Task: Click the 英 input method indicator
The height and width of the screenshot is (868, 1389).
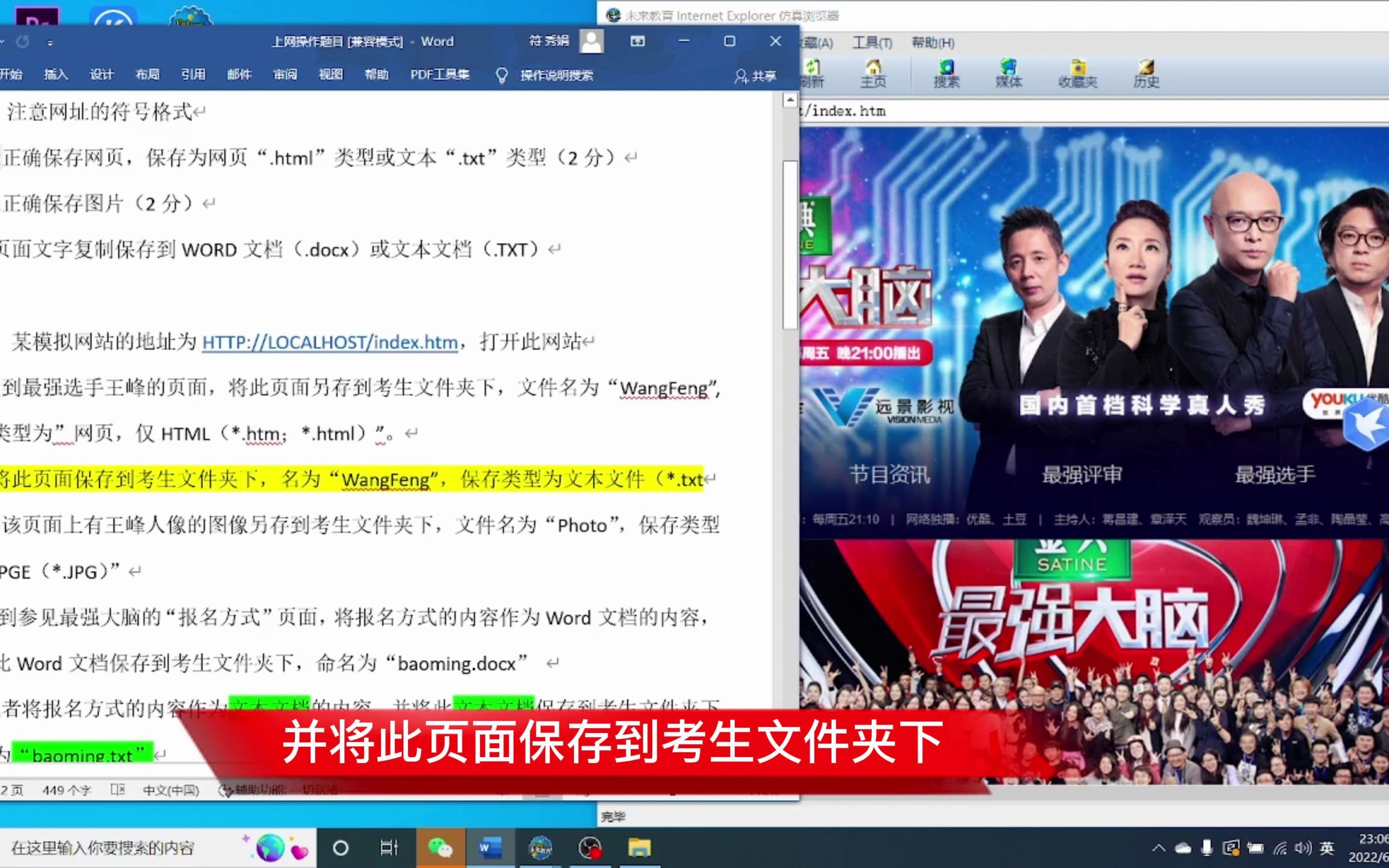Action: tap(1327, 849)
